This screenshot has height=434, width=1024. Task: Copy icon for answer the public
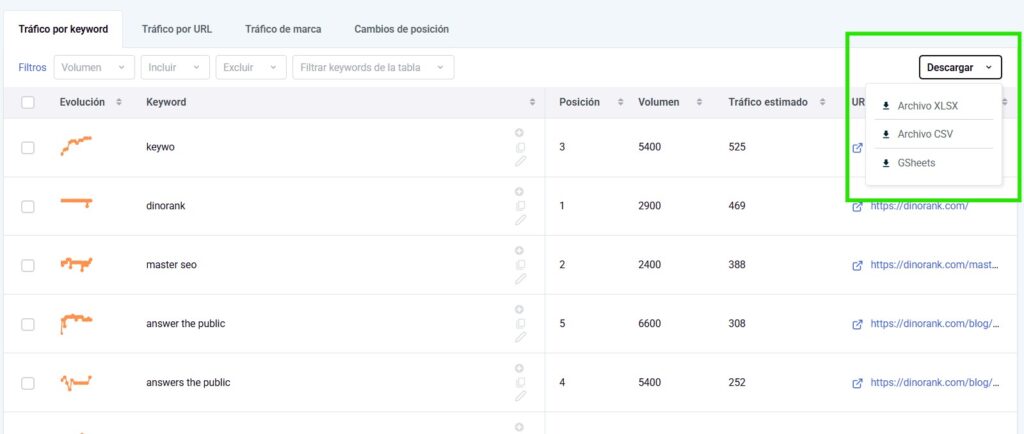520,324
